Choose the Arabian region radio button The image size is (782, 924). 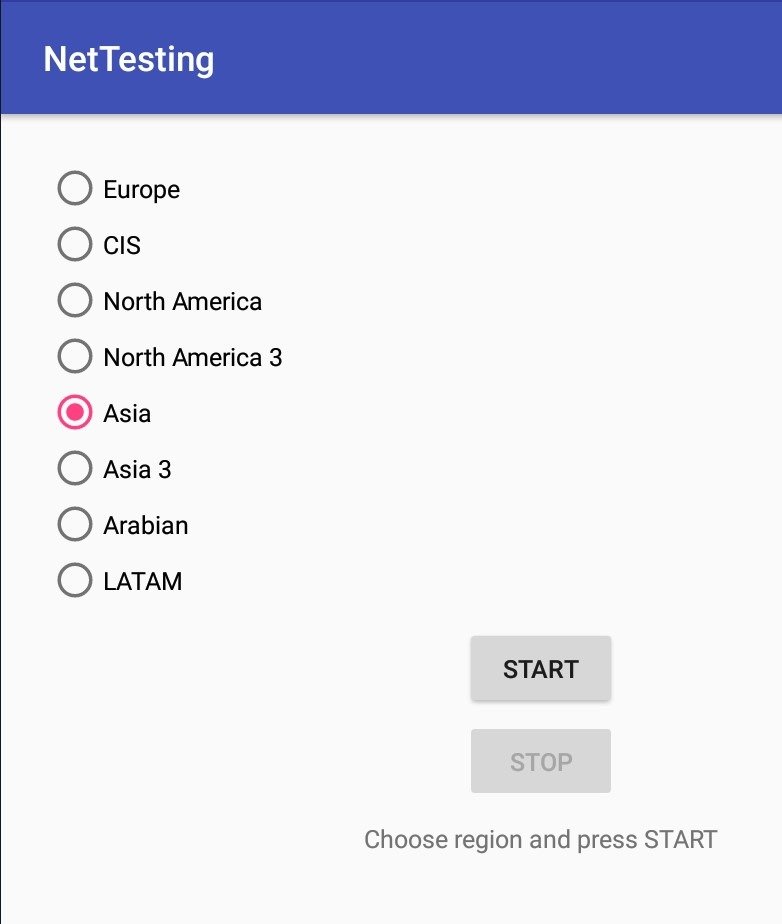75,524
